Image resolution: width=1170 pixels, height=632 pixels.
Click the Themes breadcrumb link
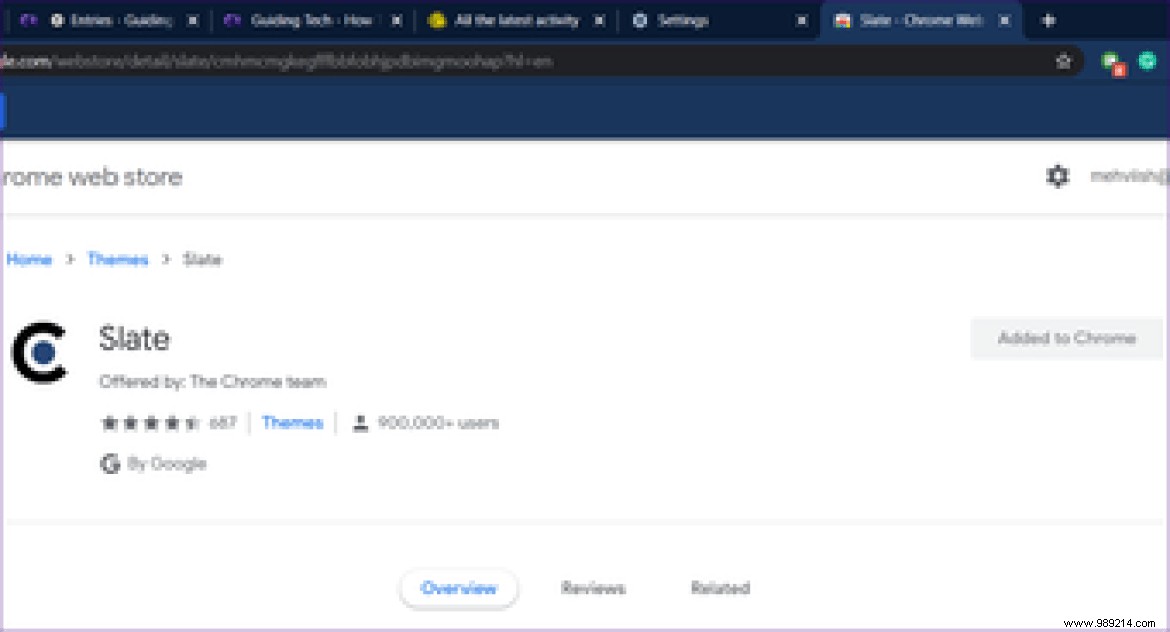click(x=117, y=259)
